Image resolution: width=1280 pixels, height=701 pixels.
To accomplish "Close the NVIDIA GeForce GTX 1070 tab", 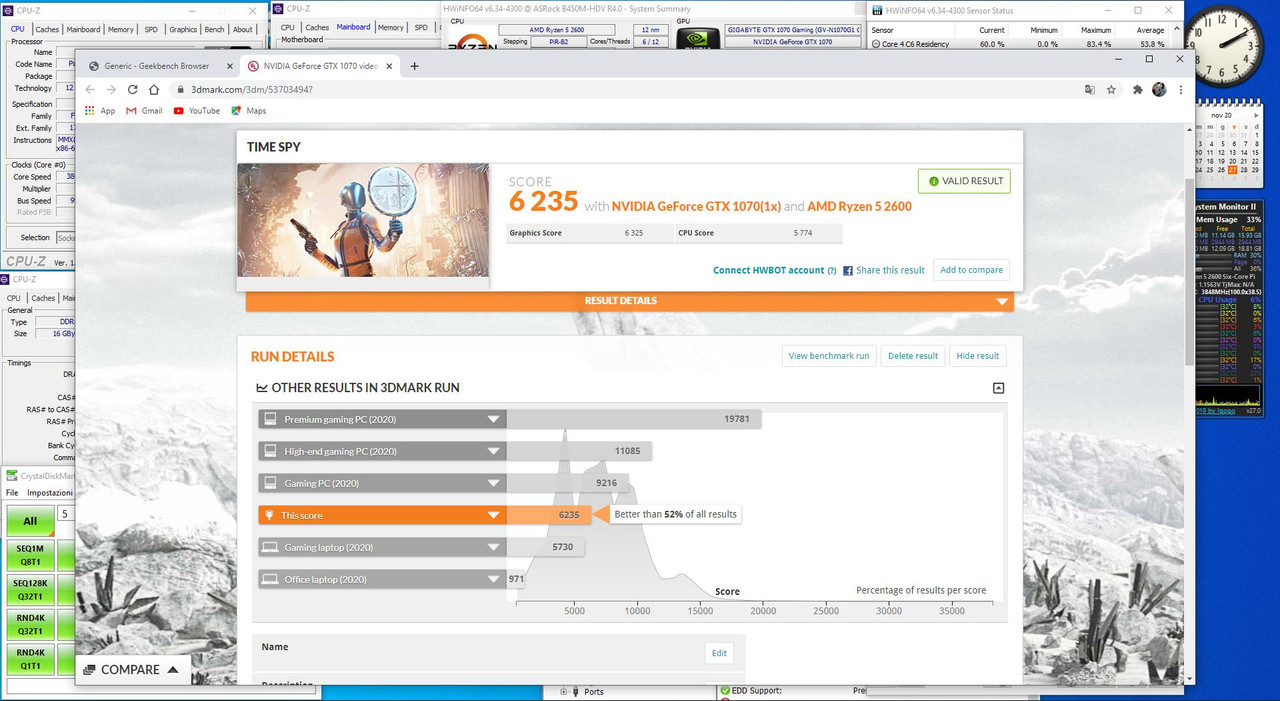I will point(388,66).
